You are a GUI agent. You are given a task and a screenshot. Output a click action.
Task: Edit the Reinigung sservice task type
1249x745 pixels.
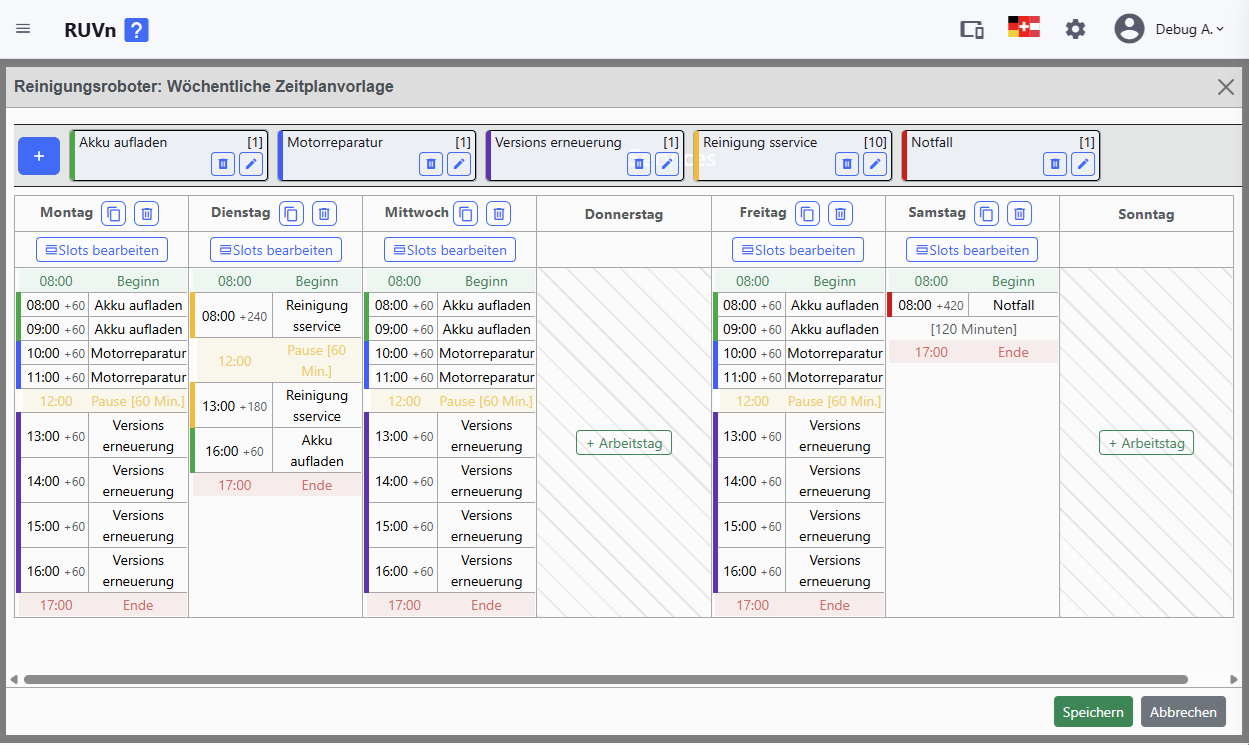point(875,164)
